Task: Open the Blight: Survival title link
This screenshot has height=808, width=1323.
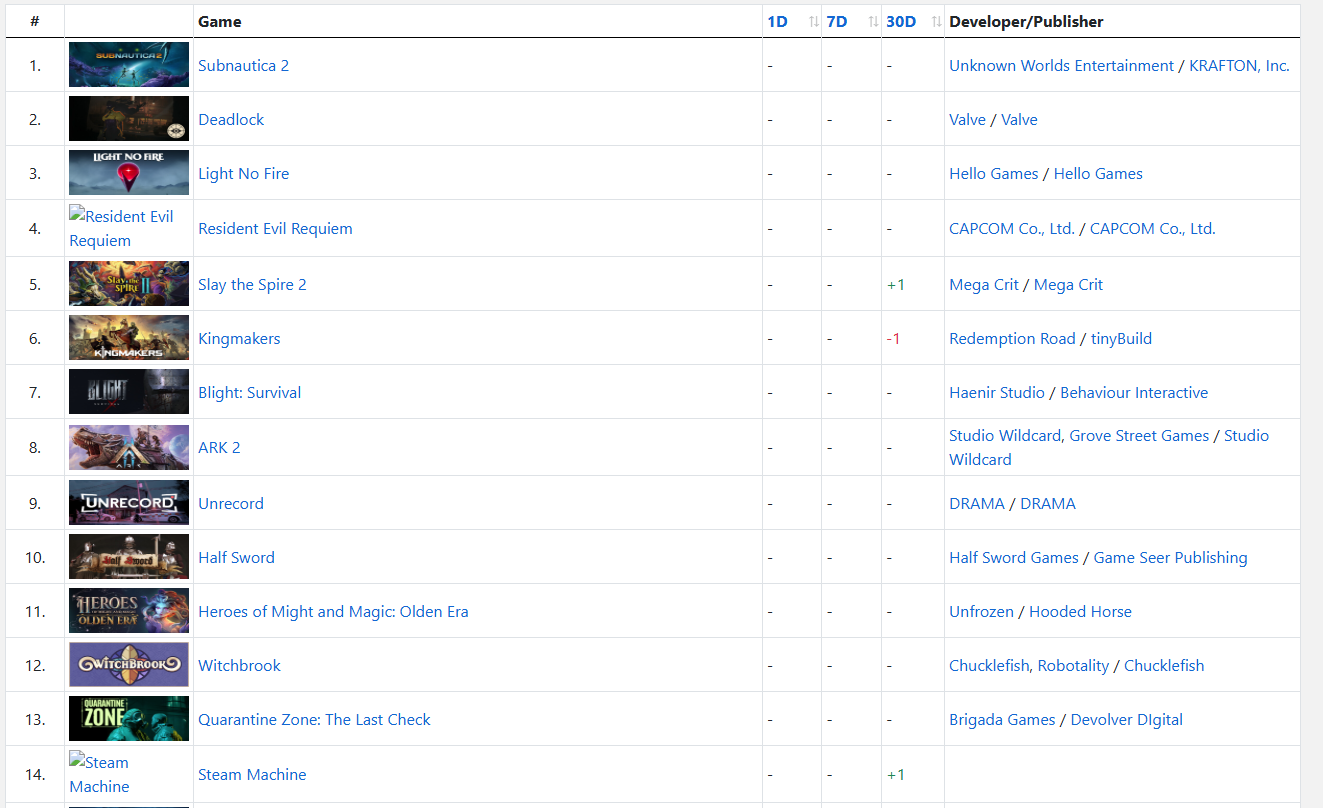Action: click(x=249, y=393)
